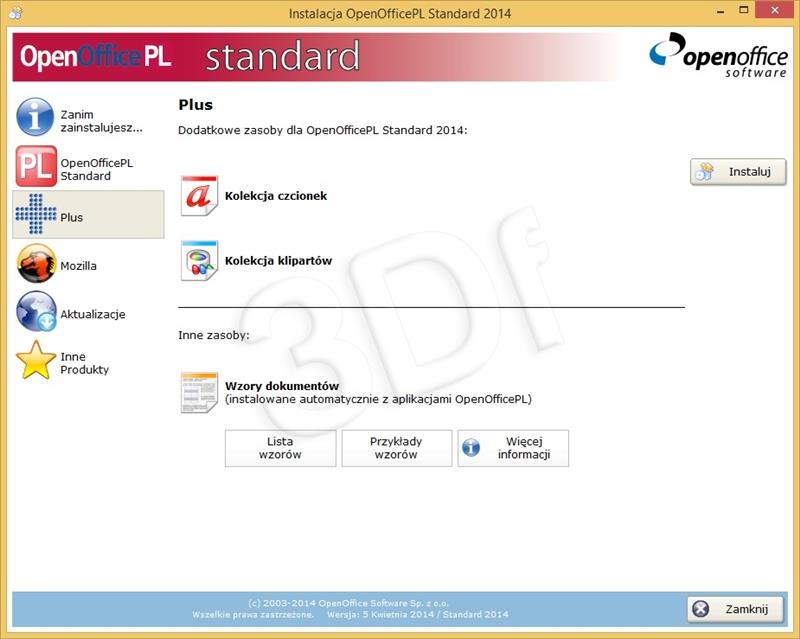Maximize the installer window

click(744, 11)
